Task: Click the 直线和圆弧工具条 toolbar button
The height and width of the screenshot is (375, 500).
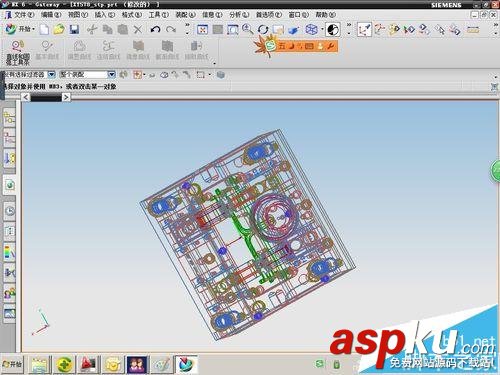Action: [x=18, y=52]
